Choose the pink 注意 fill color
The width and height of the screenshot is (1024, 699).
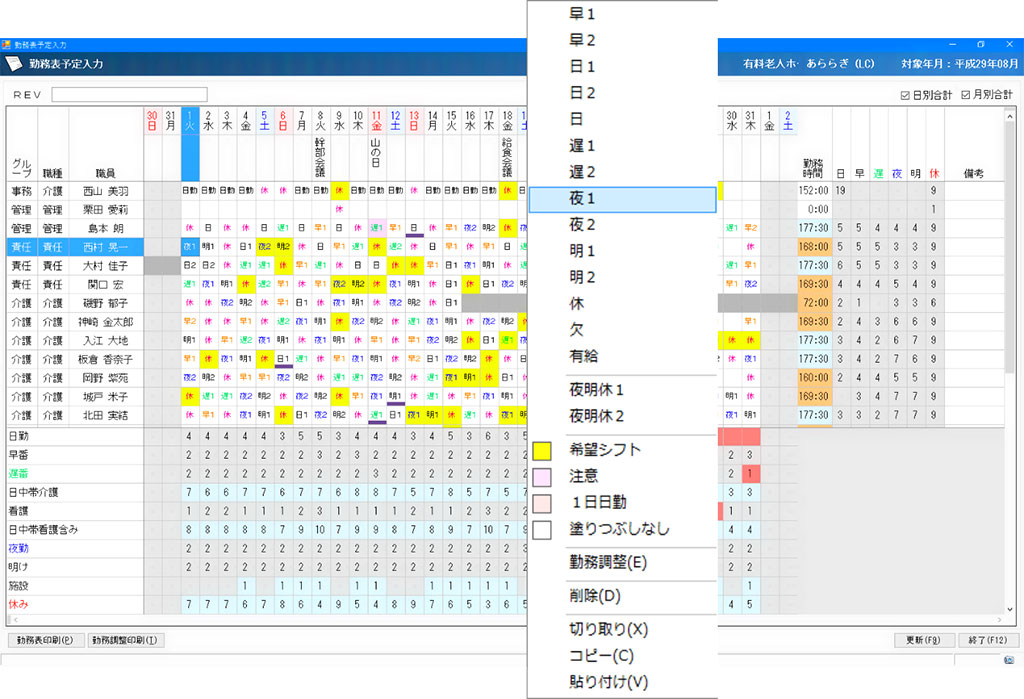(x=542, y=477)
